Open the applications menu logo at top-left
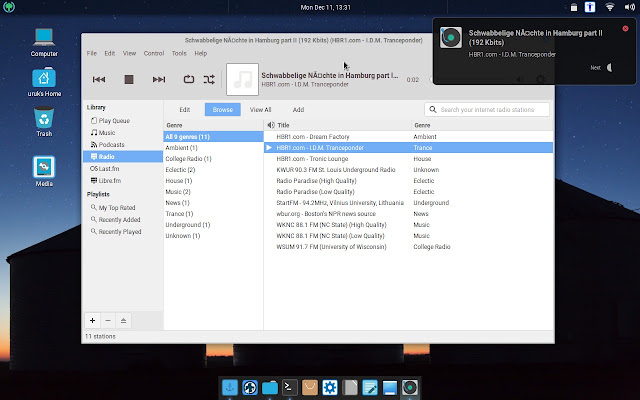640x400 pixels. (9, 7)
